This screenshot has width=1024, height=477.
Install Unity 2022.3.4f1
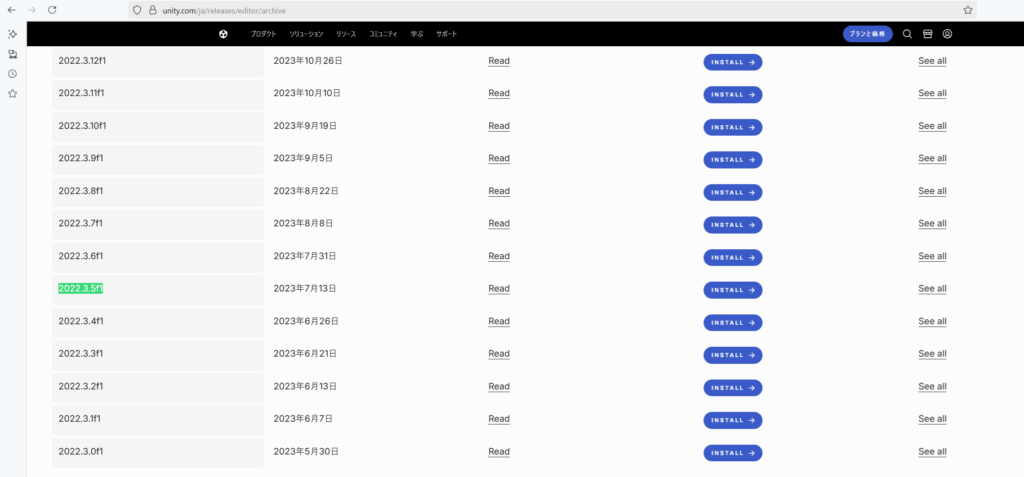(x=733, y=322)
